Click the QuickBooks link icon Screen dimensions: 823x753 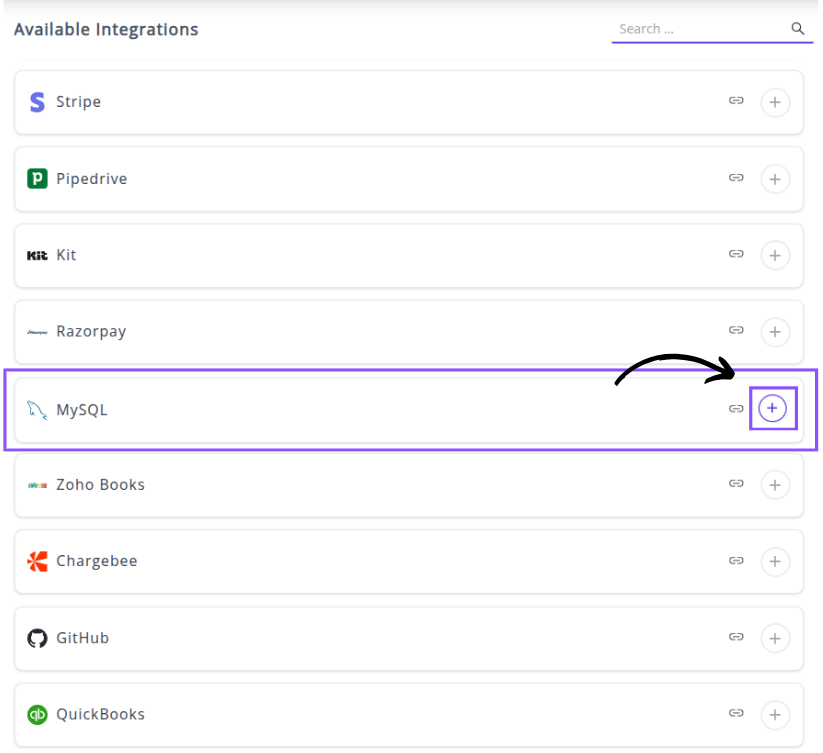(x=736, y=714)
